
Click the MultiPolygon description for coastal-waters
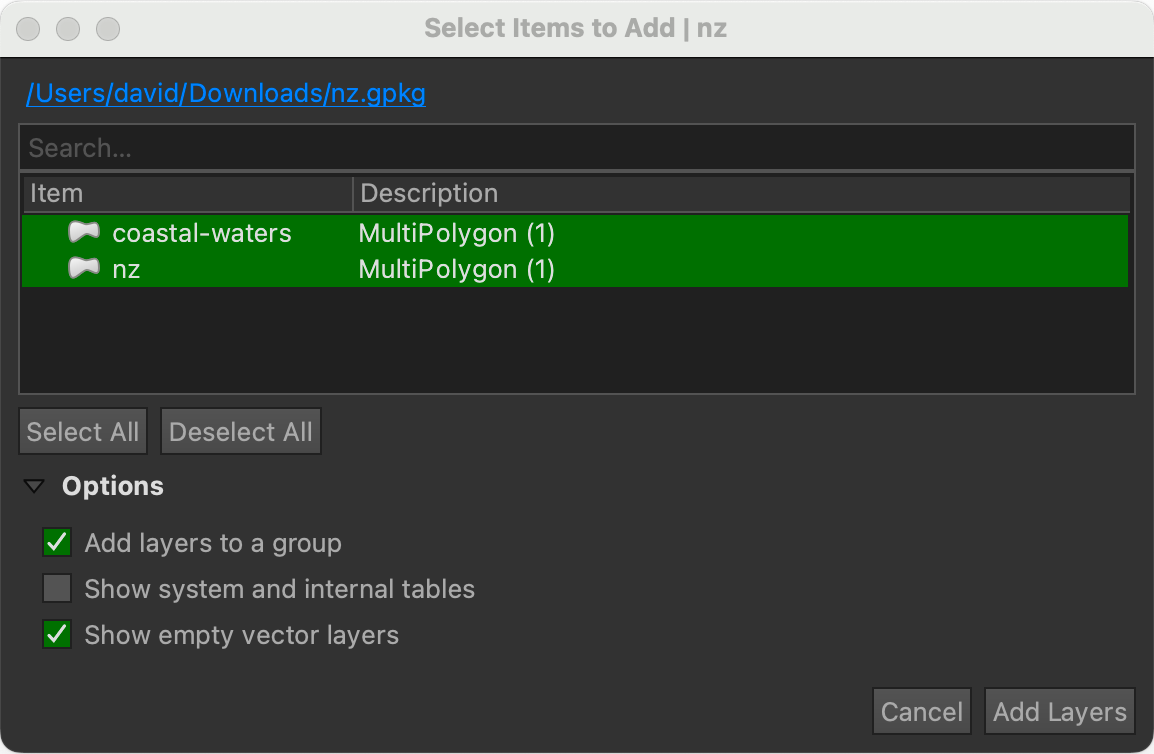click(456, 233)
